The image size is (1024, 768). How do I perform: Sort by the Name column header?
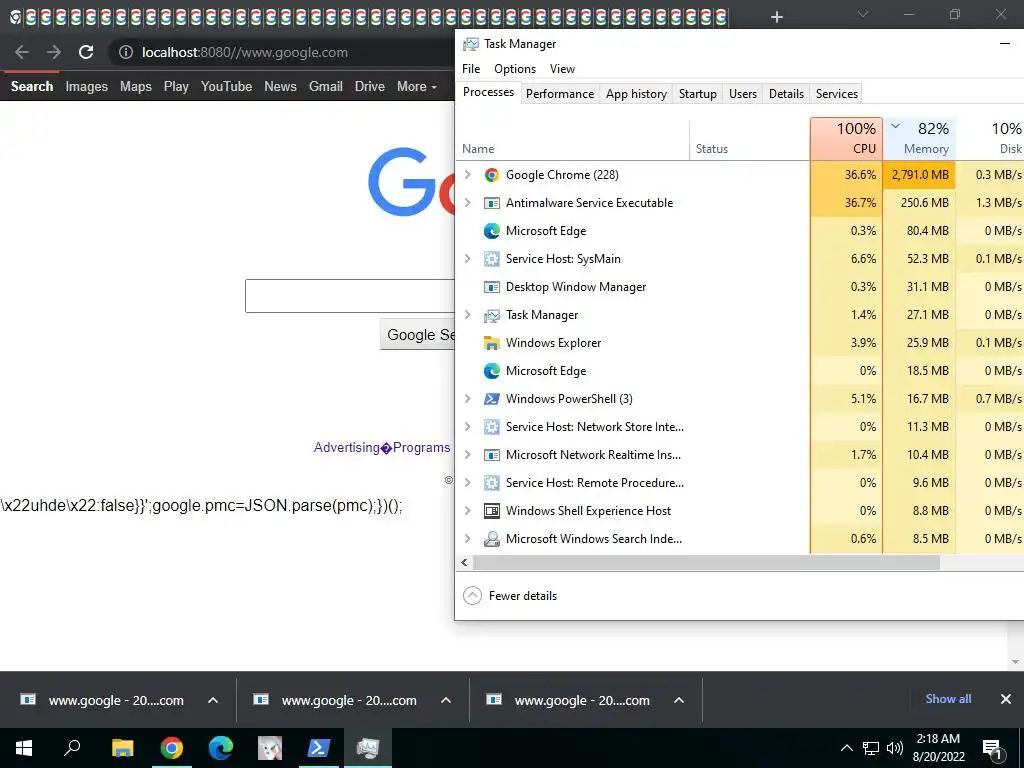tap(575, 139)
